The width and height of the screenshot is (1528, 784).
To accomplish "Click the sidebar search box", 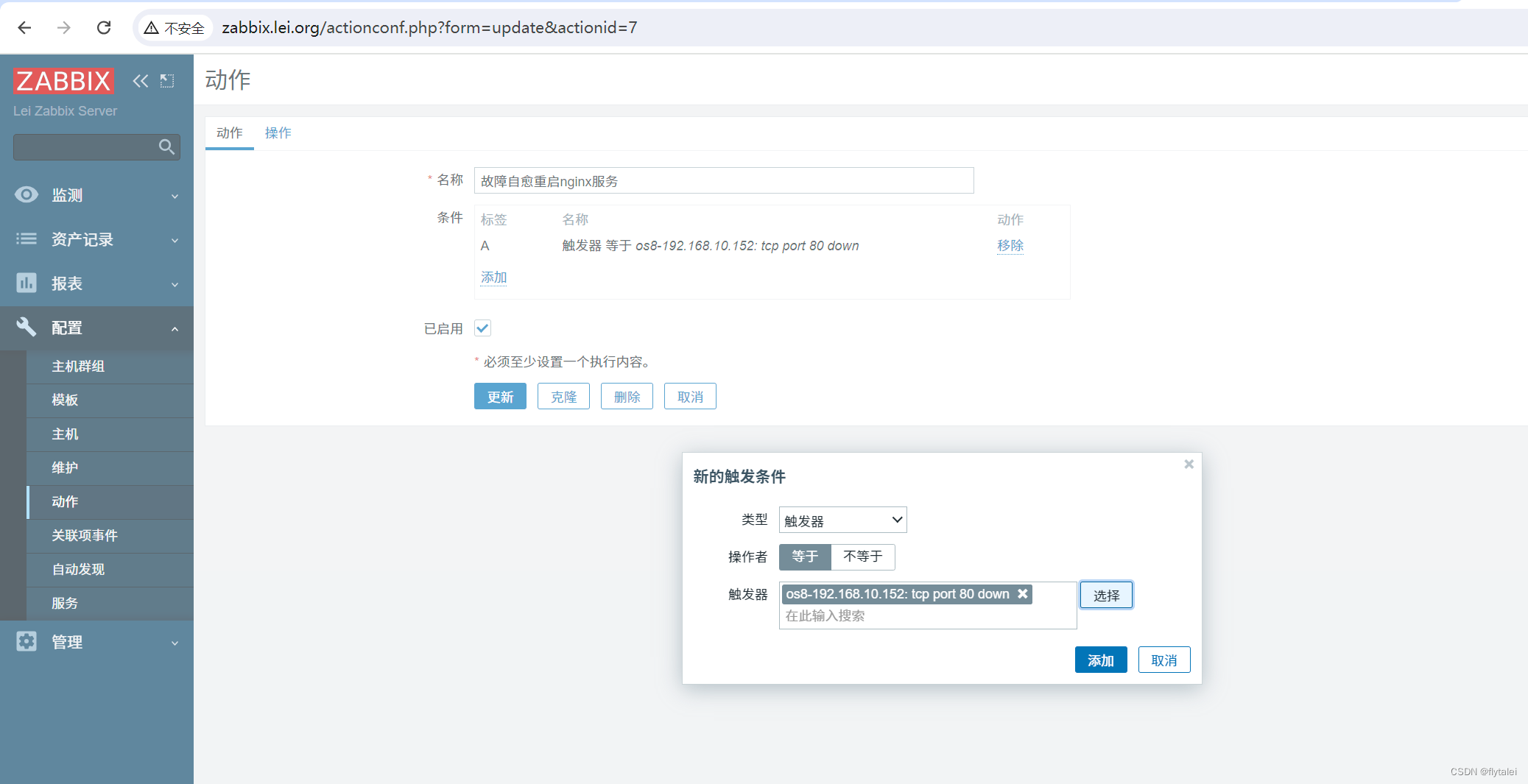I will [x=96, y=147].
